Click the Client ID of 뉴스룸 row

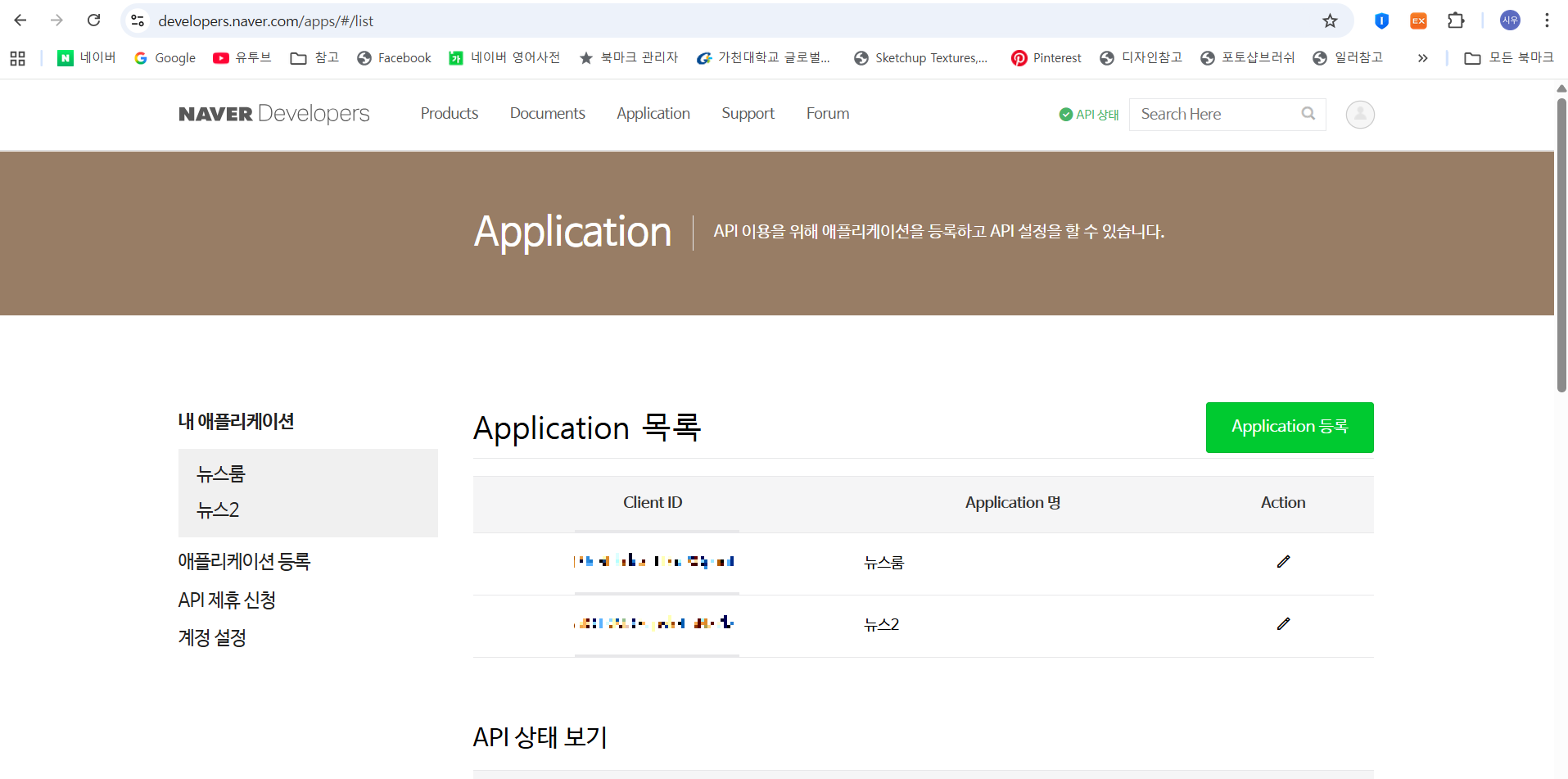pyautogui.click(x=654, y=562)
